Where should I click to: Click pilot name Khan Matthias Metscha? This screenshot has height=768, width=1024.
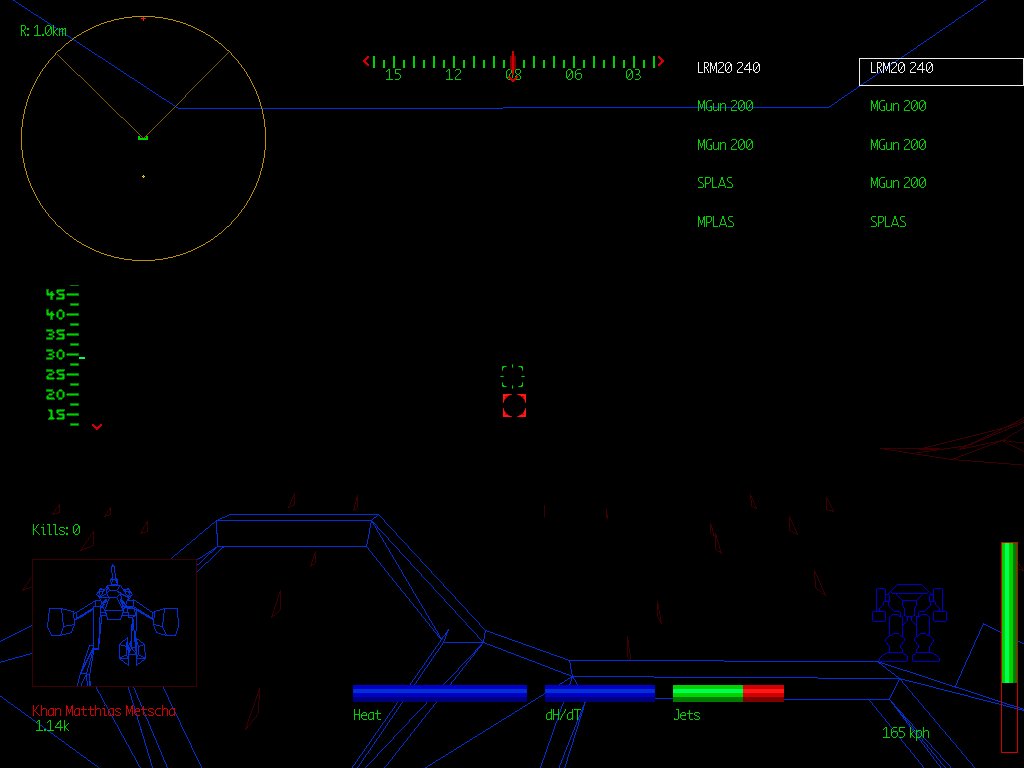(103, 711)
